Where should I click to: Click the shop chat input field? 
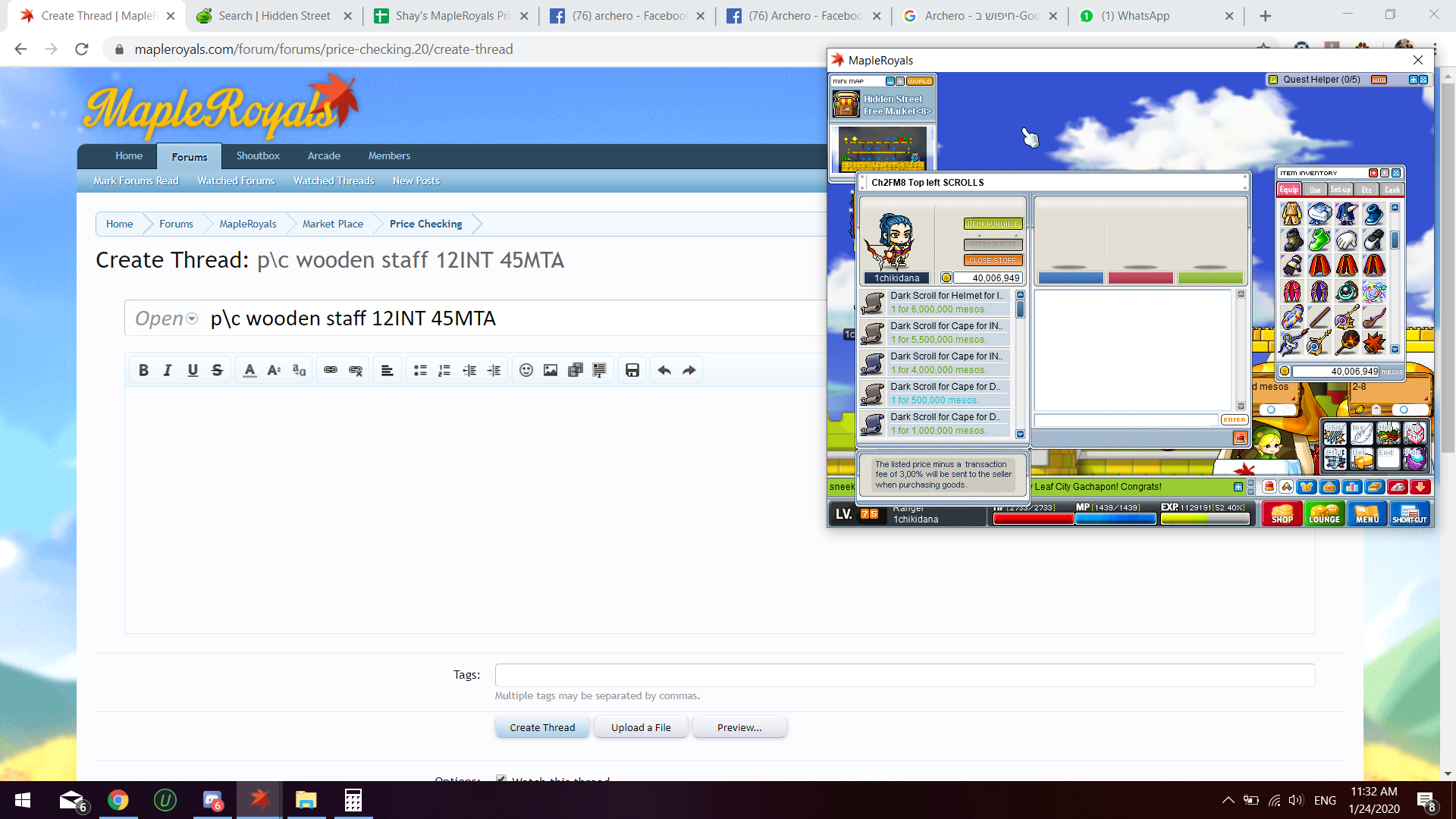point(1125,420)
